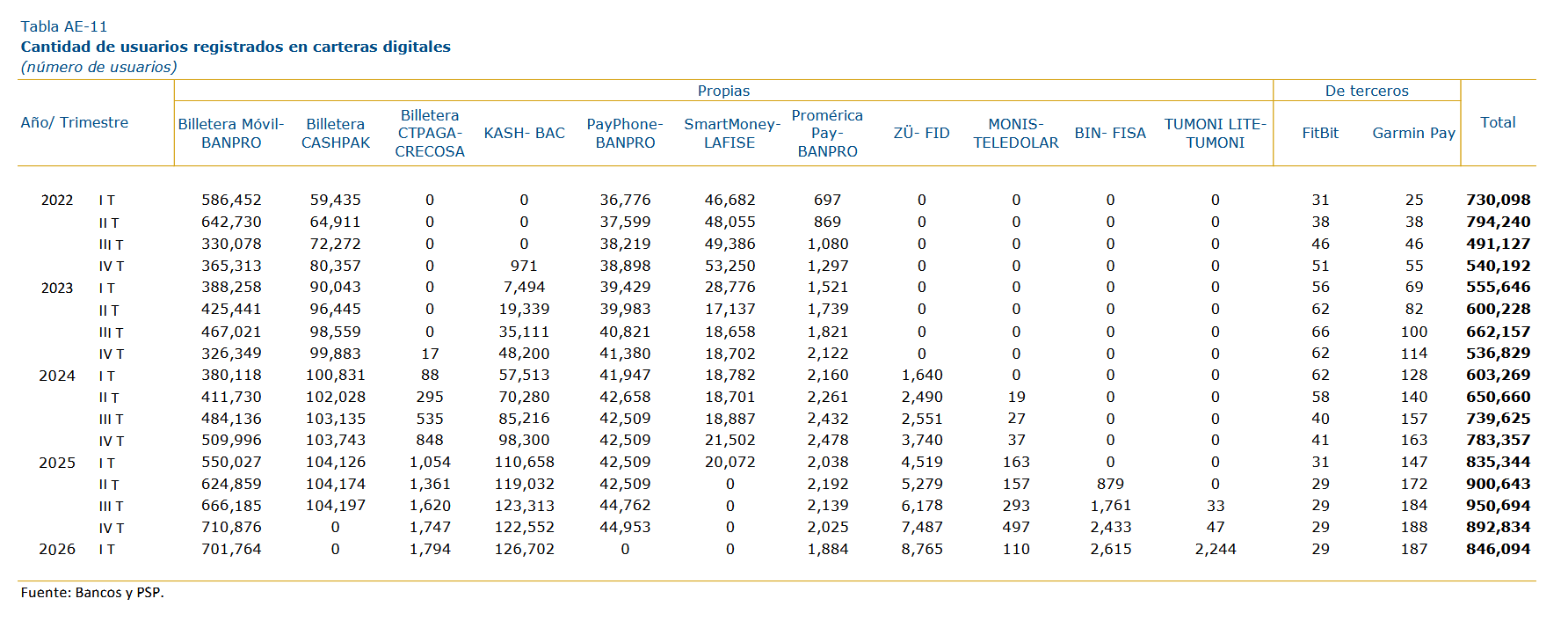
Task: Click the value '467,021'
Action: pyautogui.click(x=231, y=332)
